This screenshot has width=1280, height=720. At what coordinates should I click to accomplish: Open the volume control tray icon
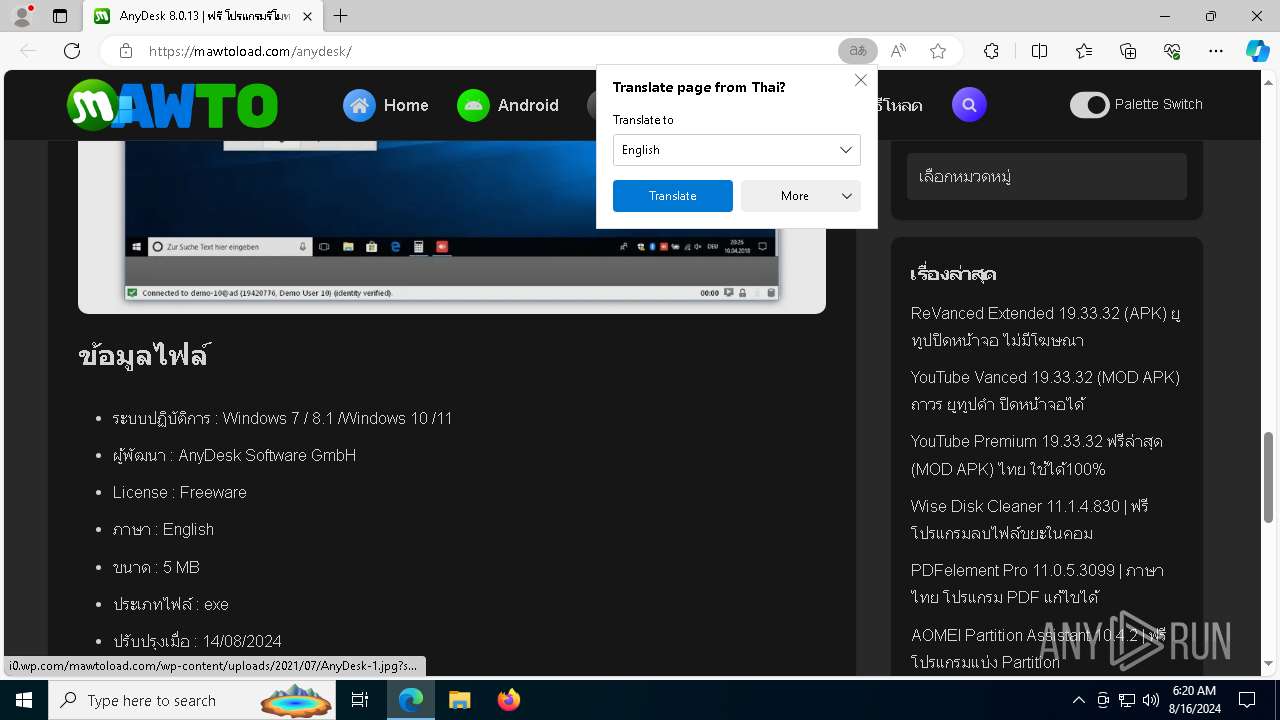(x=1150, y=700)
